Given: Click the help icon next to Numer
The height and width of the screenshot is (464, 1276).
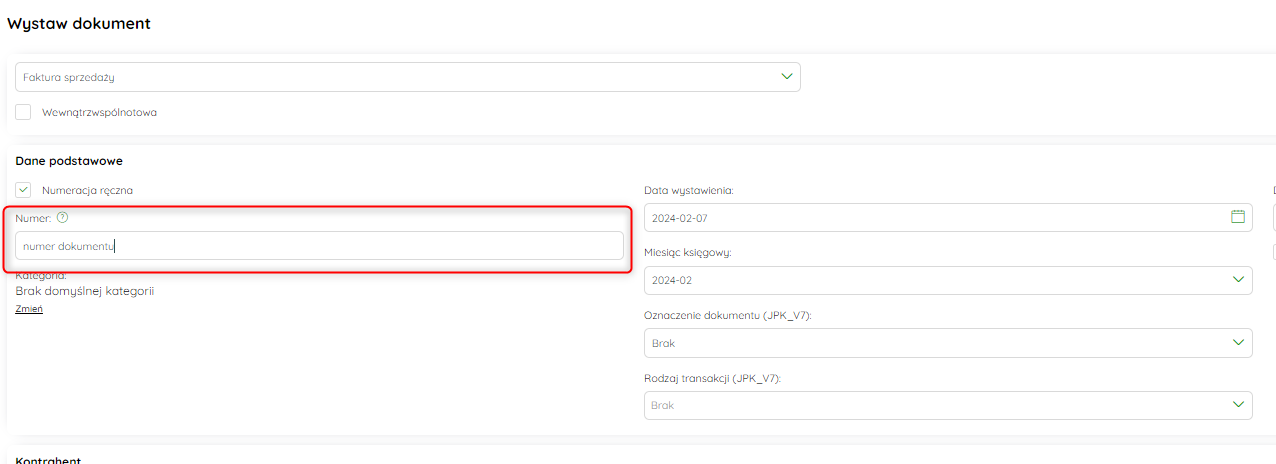Looking at the screenshot, I should (62, 217).
